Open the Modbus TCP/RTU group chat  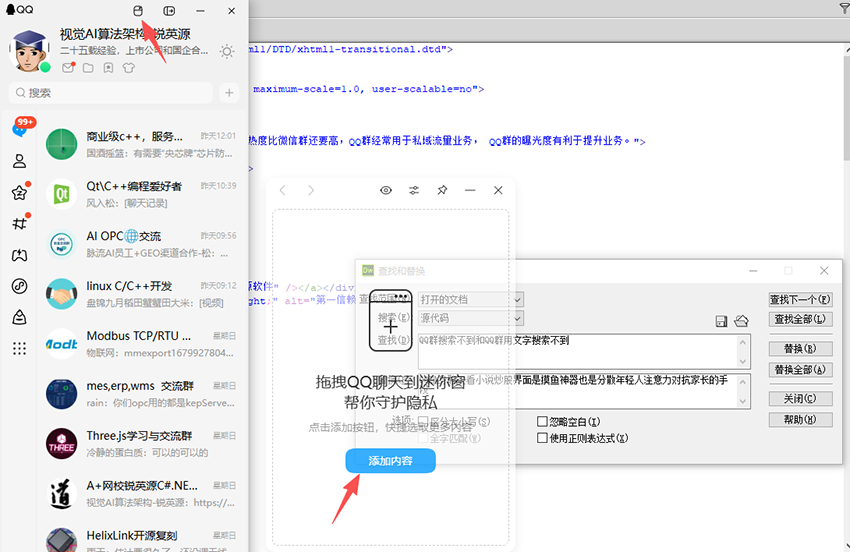[142, 344]
